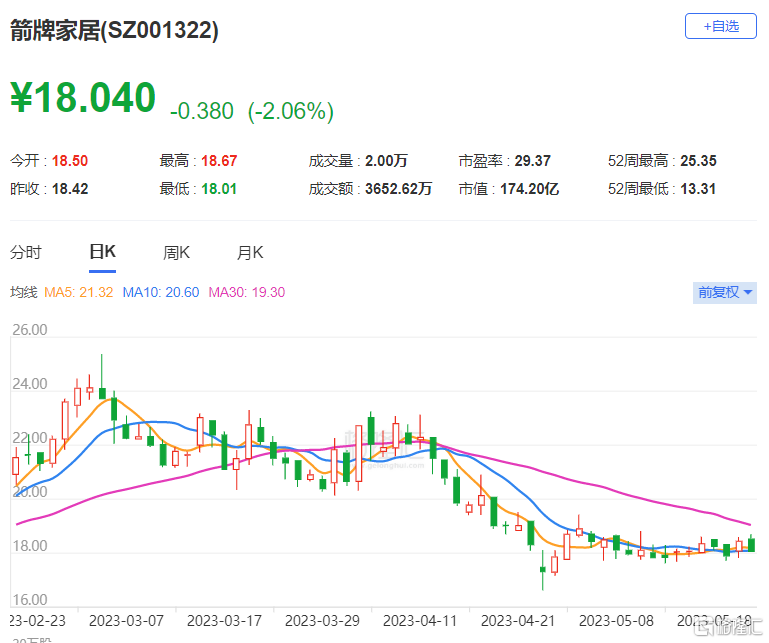Image resolution: width=769 pixels, height=643 pixels.
Task: Click the 18.00 price axis label
Action: tap(30, 546)
